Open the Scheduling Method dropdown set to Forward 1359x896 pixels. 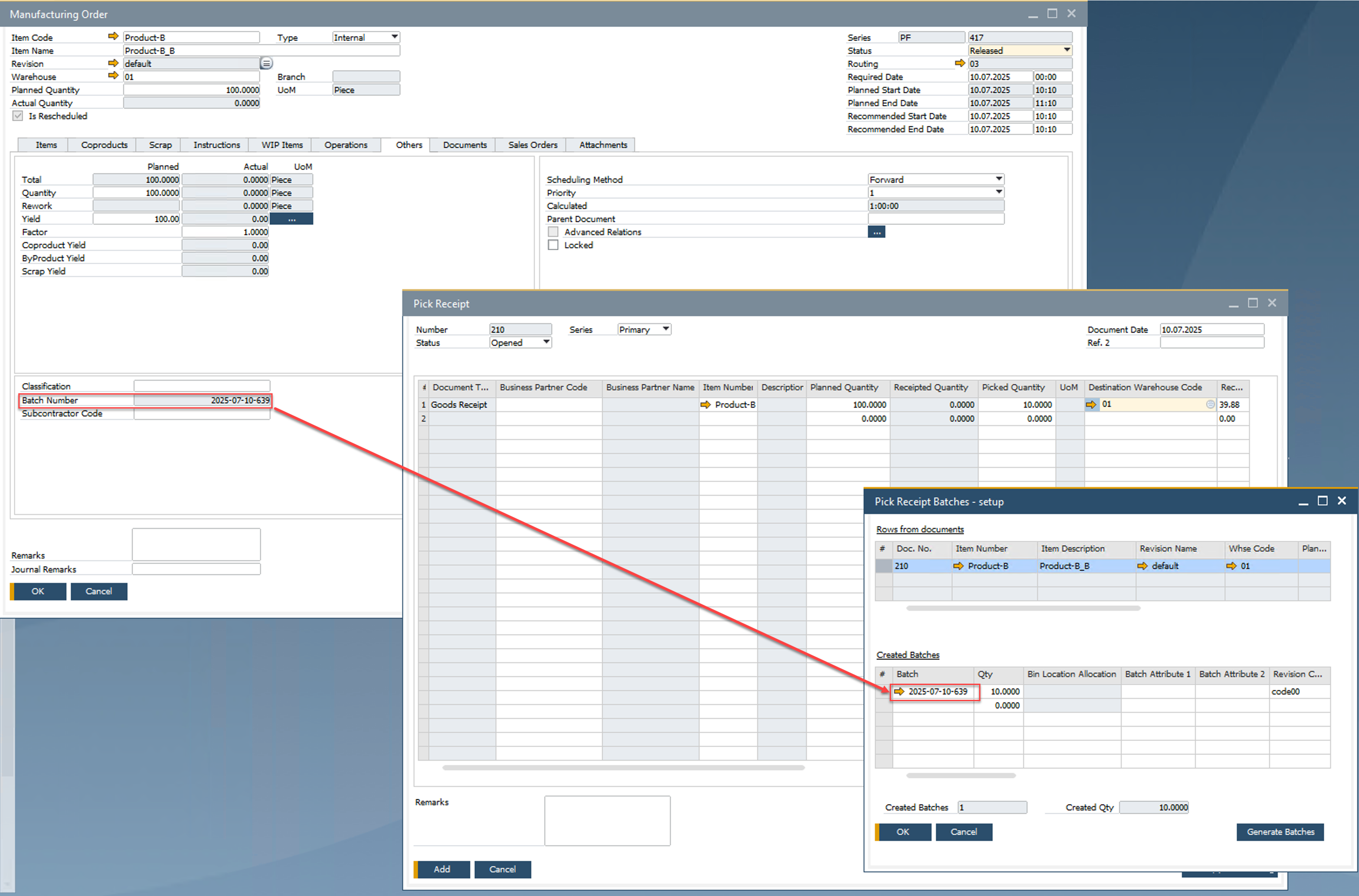(x=997, y=179)
